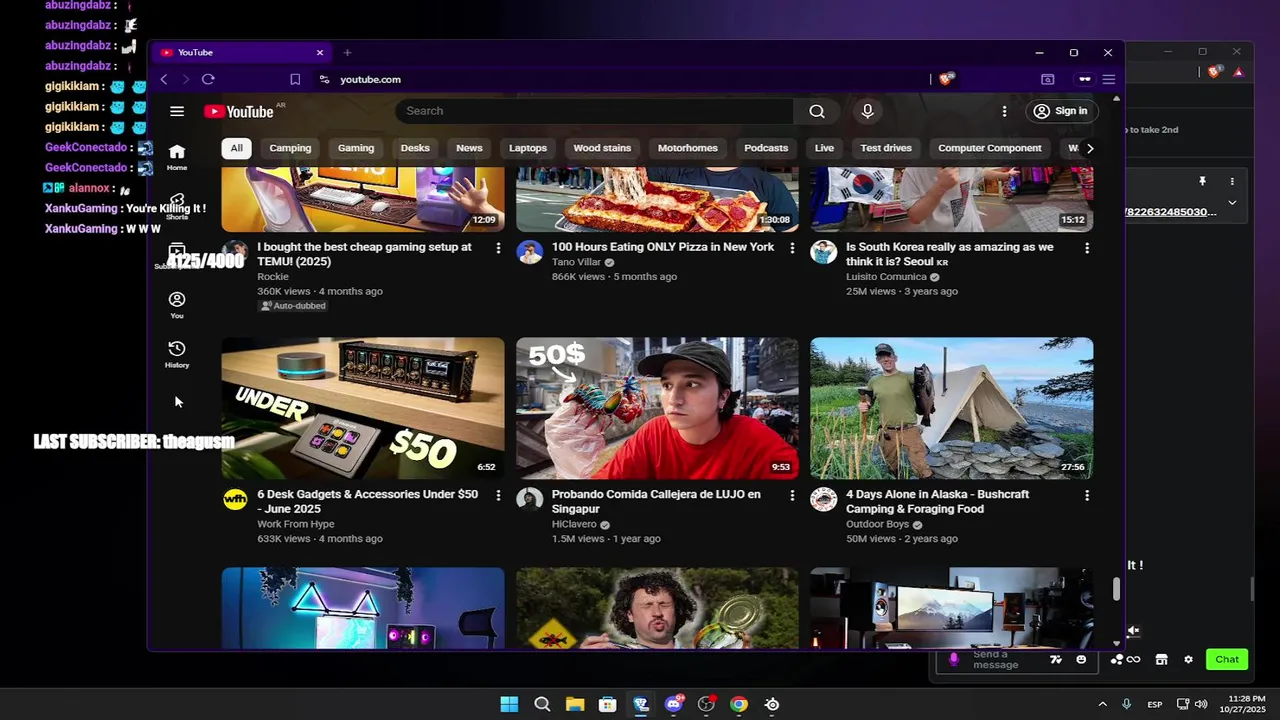1280x720 pixels.
Task: Open the Windows Start menu
Action: click(x=509, y=704)
